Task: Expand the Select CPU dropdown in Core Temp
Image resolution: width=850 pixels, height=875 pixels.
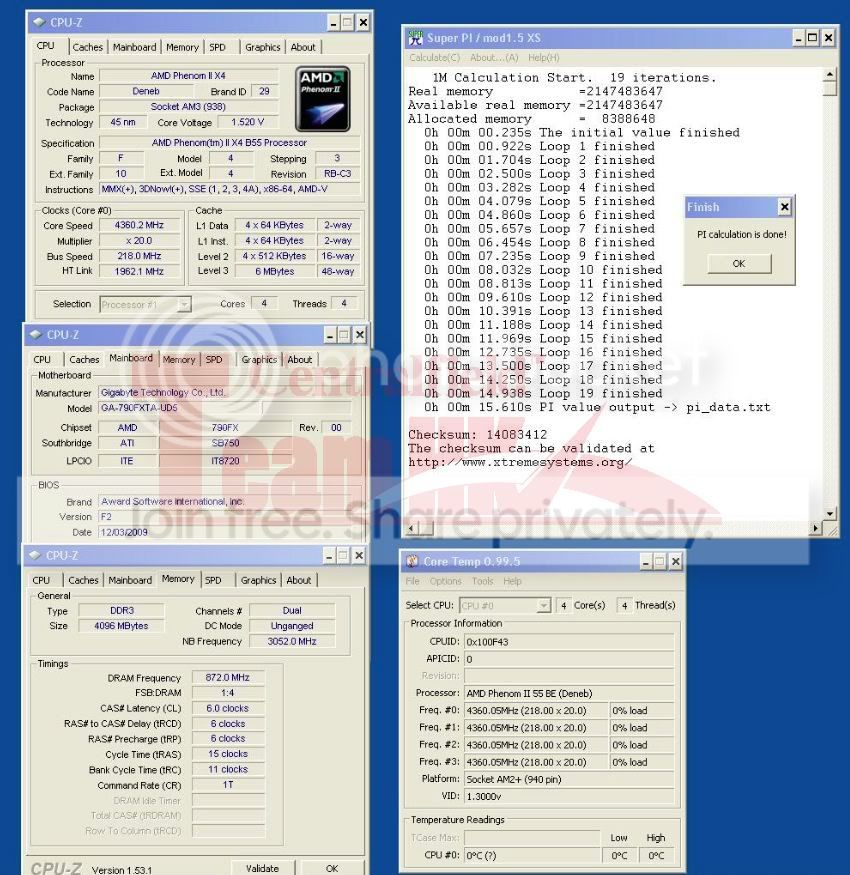Action: tap(543, 605)
